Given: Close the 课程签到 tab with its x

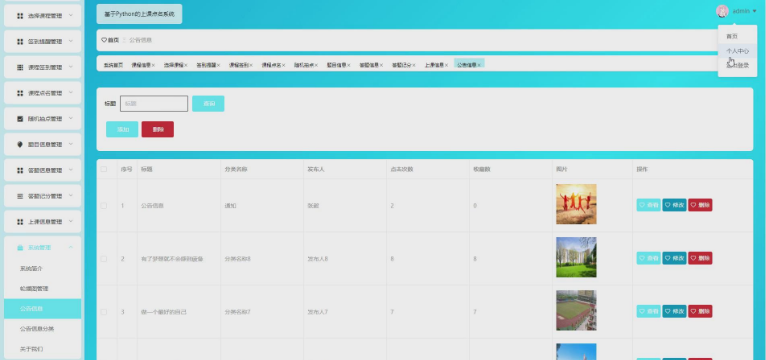Looking at the screenshot, I should point(251,65).
